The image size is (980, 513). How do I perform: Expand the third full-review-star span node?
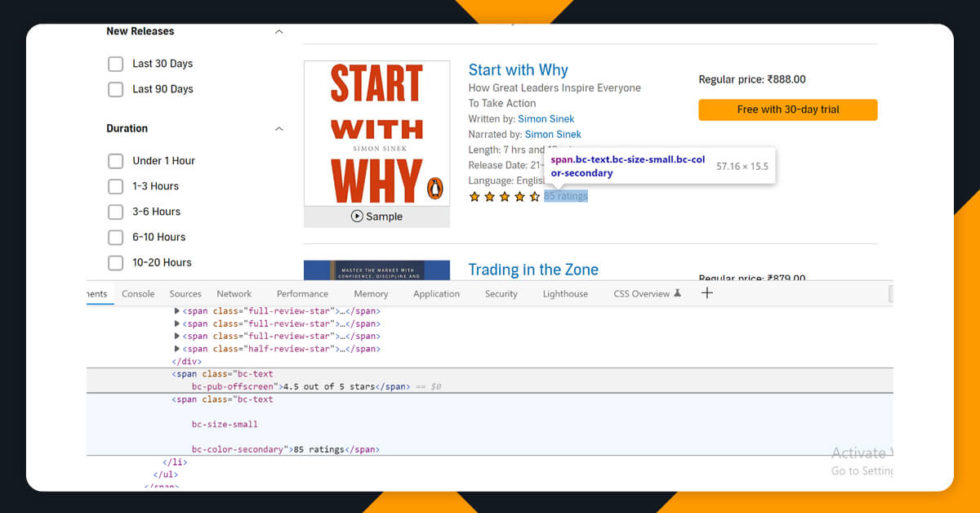pos(177,336)
